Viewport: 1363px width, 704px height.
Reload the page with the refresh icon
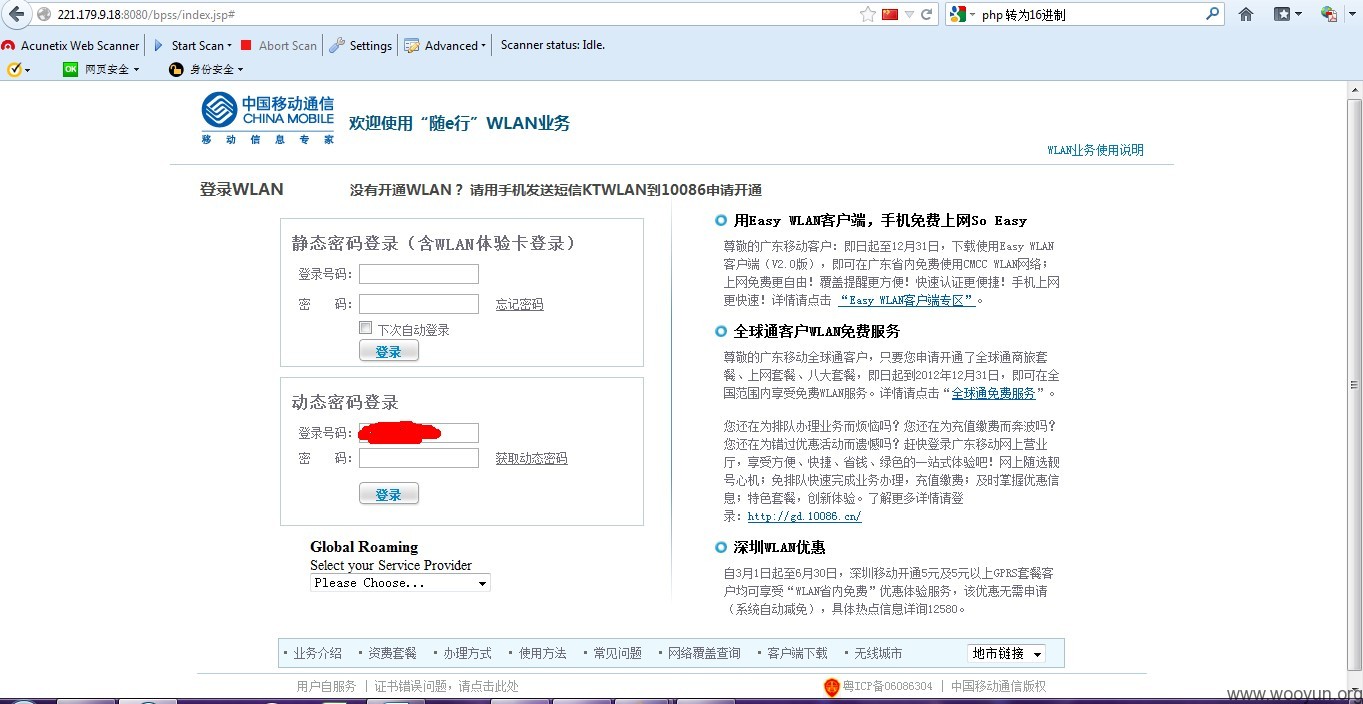point(926,14)
